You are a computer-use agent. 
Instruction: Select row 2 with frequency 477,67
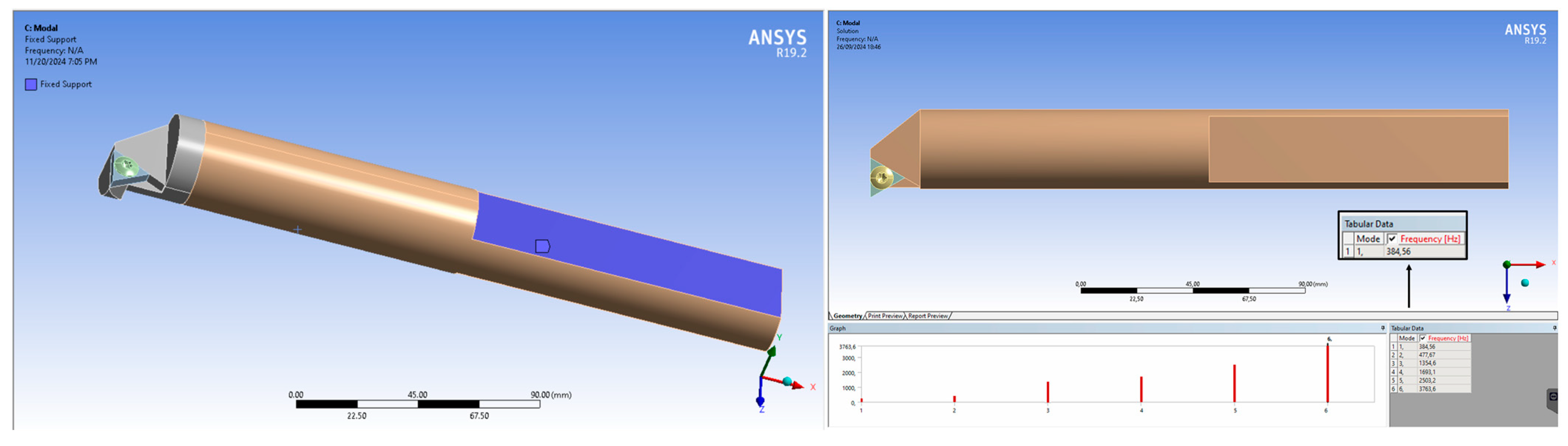point(1427,355)
